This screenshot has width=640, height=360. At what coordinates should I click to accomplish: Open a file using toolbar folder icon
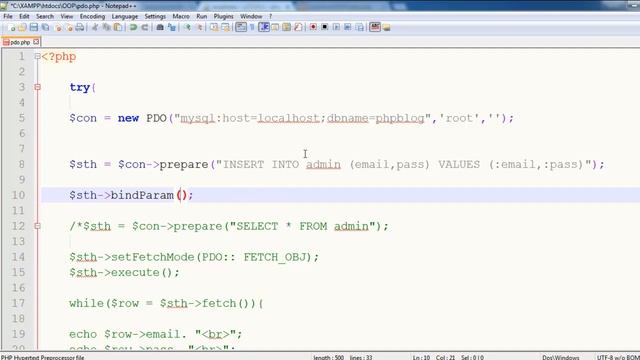[x=22, y=27]
